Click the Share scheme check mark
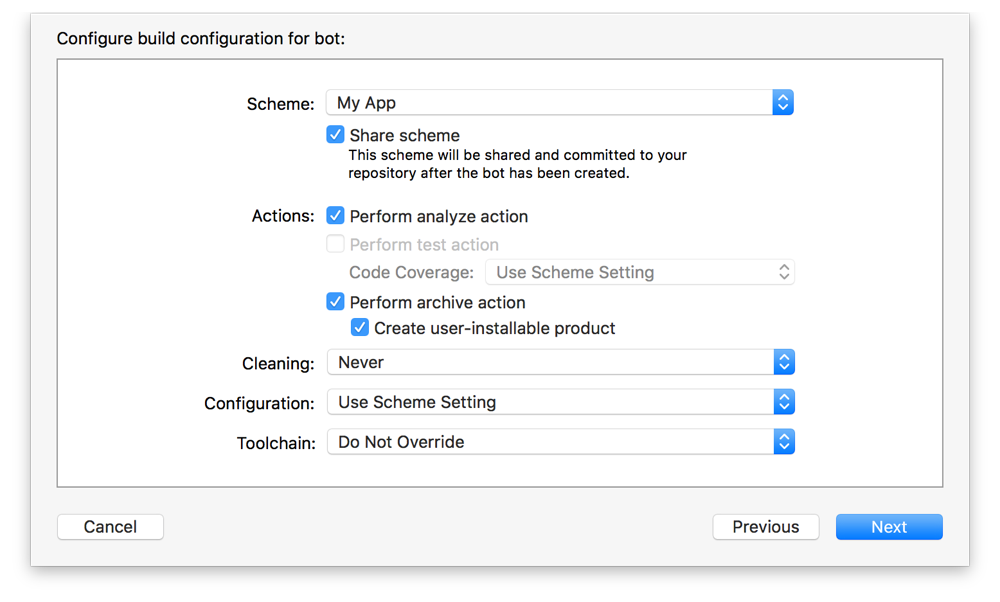Image resolution: width=1000 pixels, height=602 pixels. pyautogui.click(x=335, y=134)
